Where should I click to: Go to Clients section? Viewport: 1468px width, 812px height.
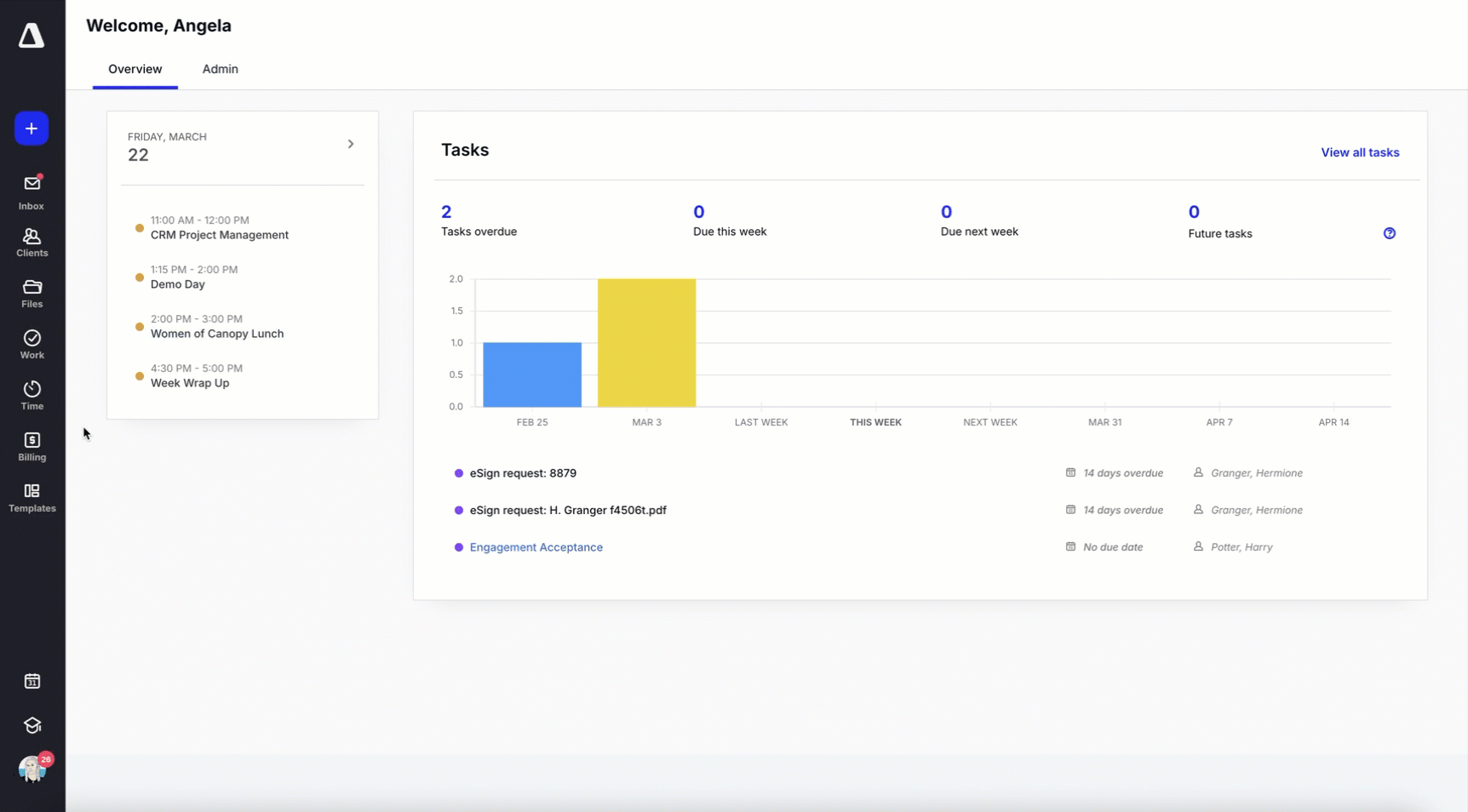click(32, 243)
